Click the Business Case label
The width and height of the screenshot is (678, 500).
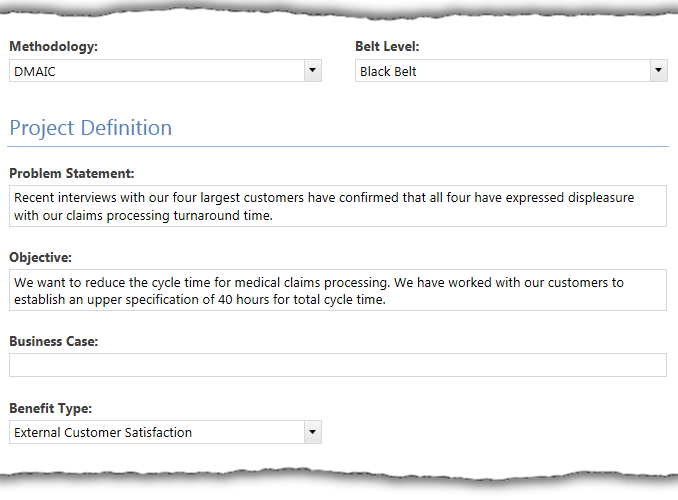54,341
